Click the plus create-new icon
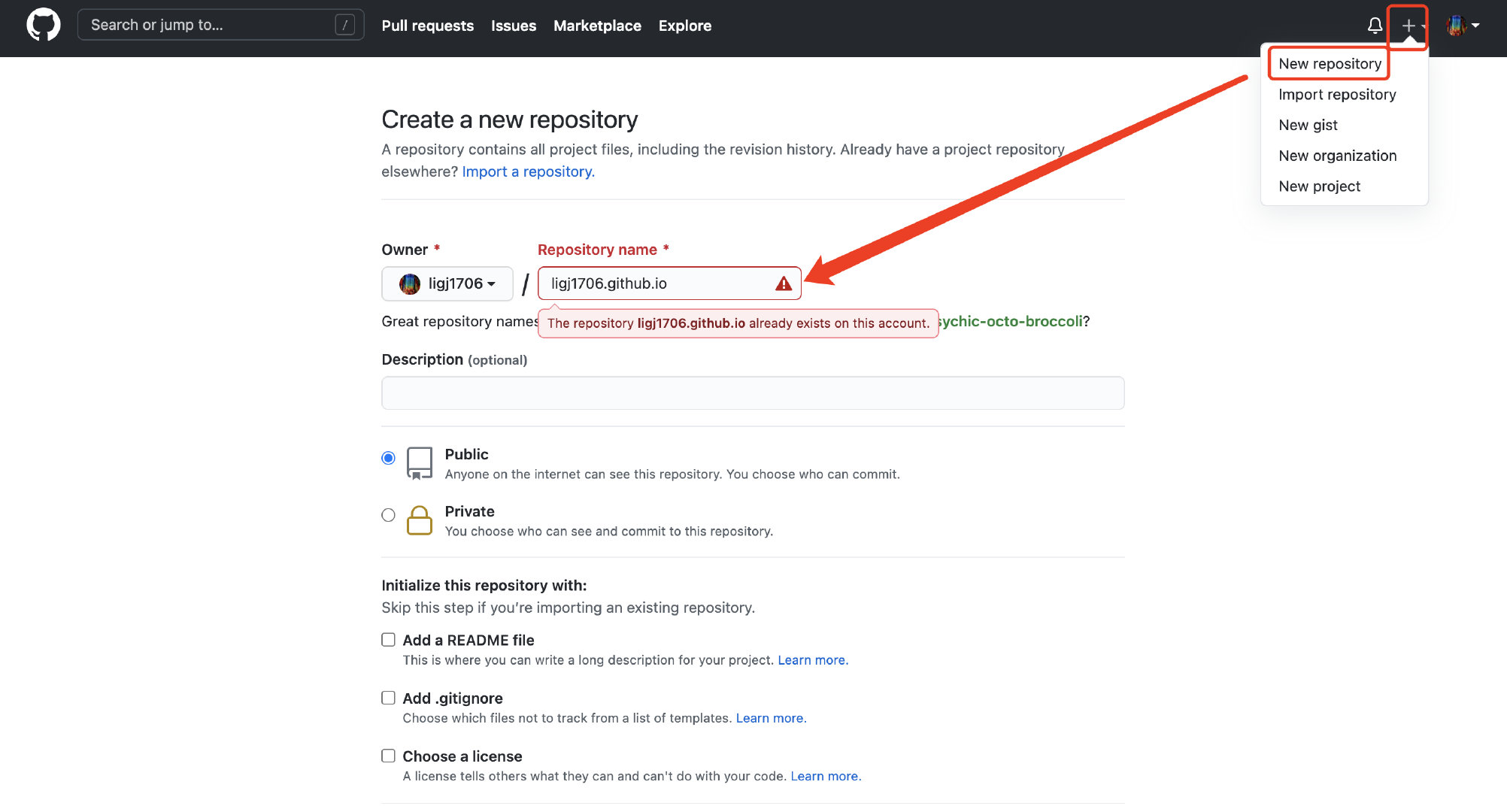This screenshot has width=1507, height=812. (x=1408, y=26)
